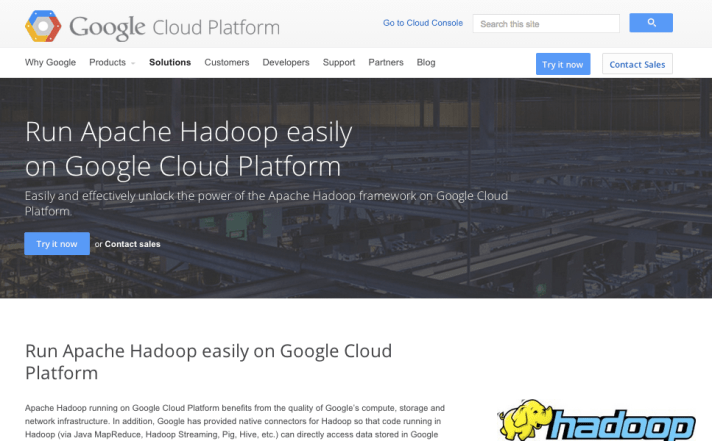The image size is (712, 441).
Task: Open the Solutions menu item
Action: [170, 62]
